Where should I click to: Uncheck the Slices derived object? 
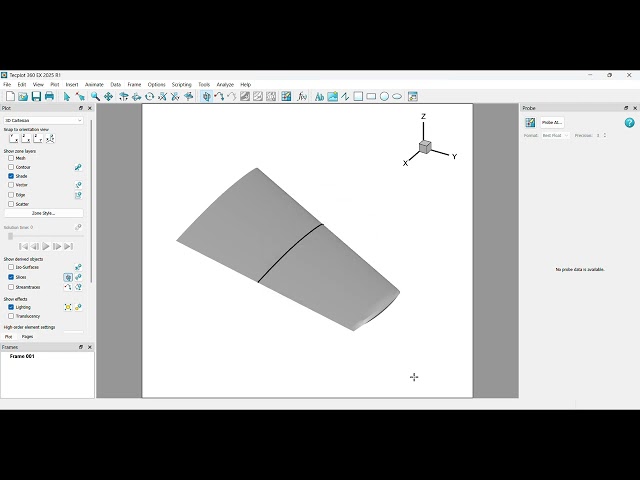(11, 277)
